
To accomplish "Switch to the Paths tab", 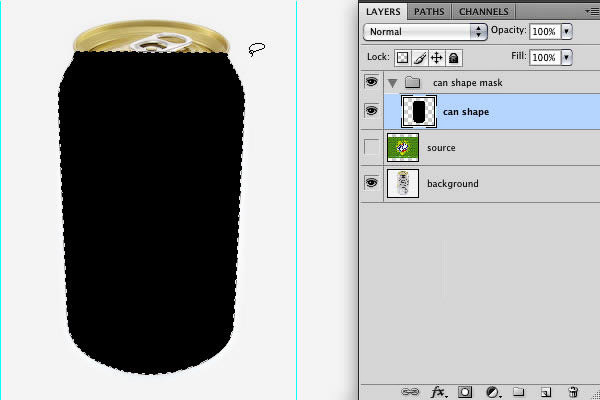I will coord(429,11).
